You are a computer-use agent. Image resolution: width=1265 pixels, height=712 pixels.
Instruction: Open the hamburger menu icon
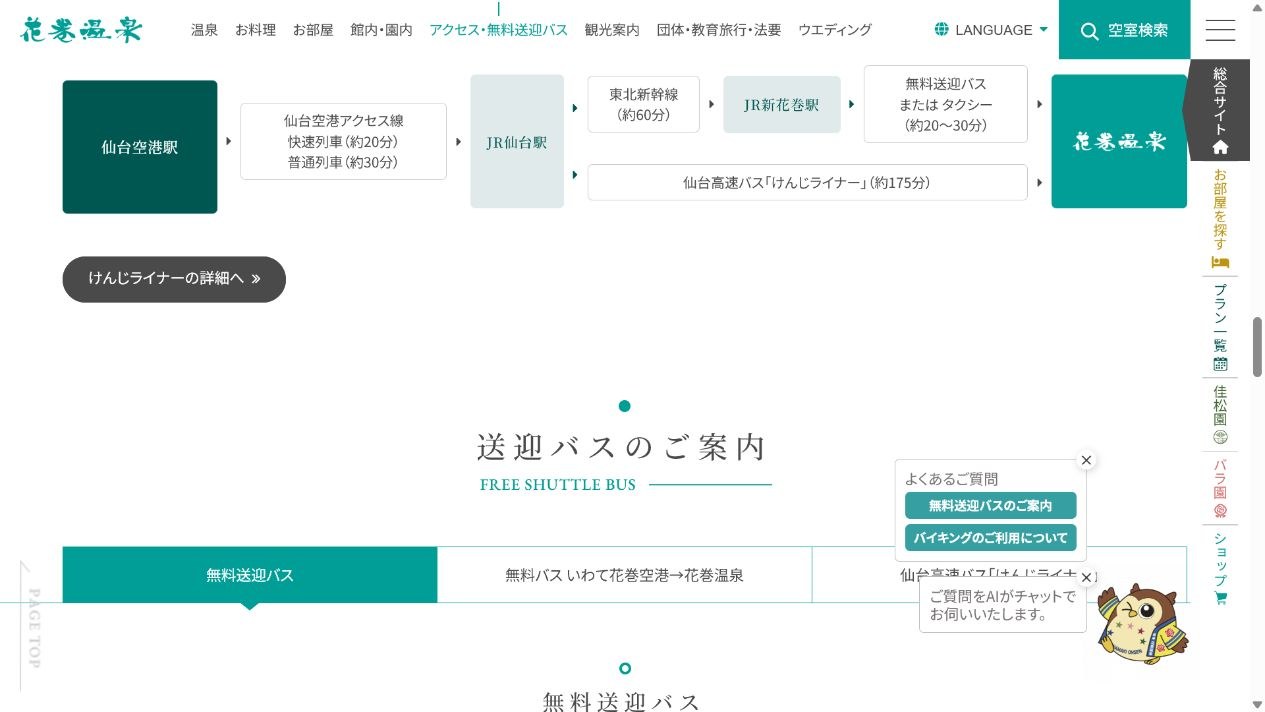(1220, 30)
